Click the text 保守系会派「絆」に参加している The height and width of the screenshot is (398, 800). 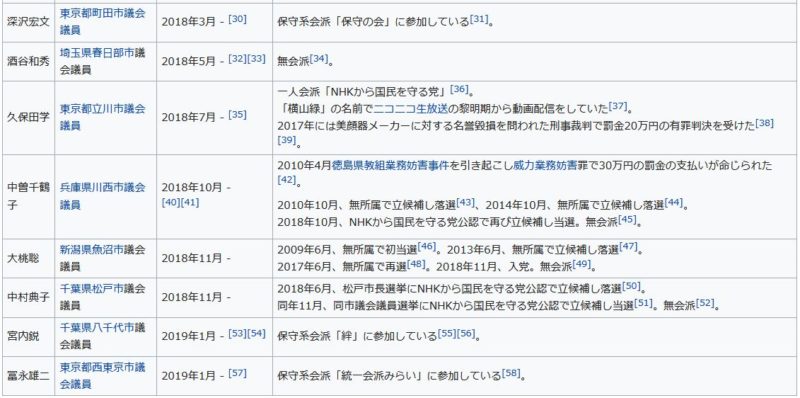click(357, 337)
